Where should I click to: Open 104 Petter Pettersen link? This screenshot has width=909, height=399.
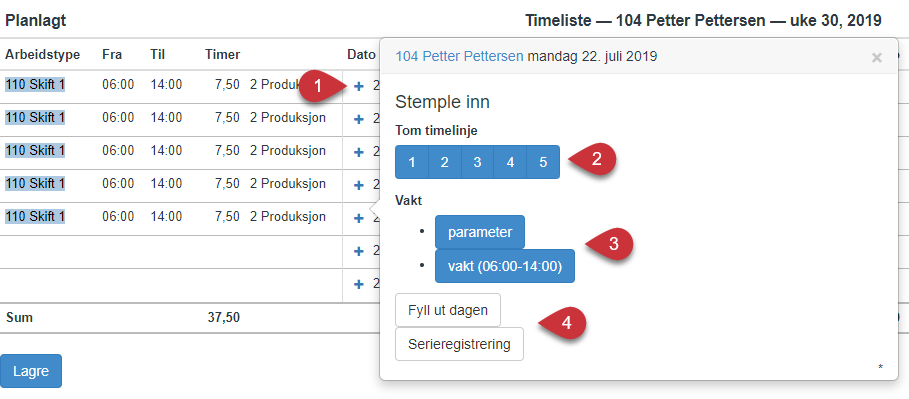459,56
